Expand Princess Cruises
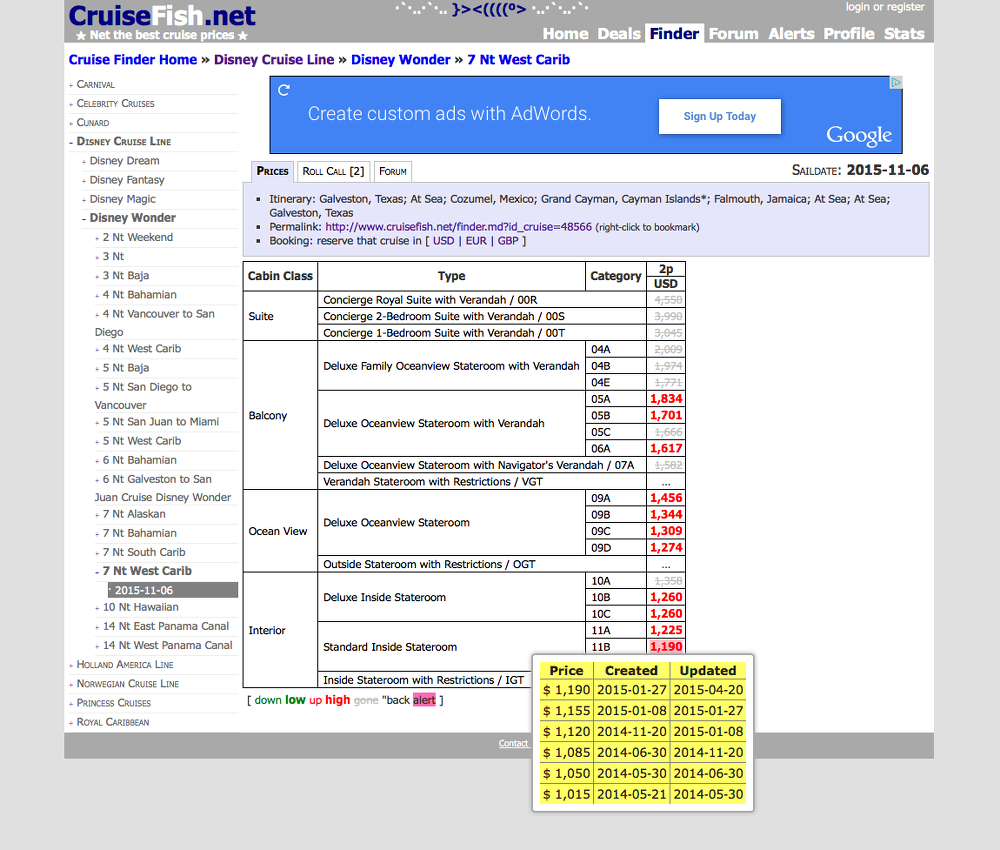Screen dimensions: 1000x850 [114, 703]
